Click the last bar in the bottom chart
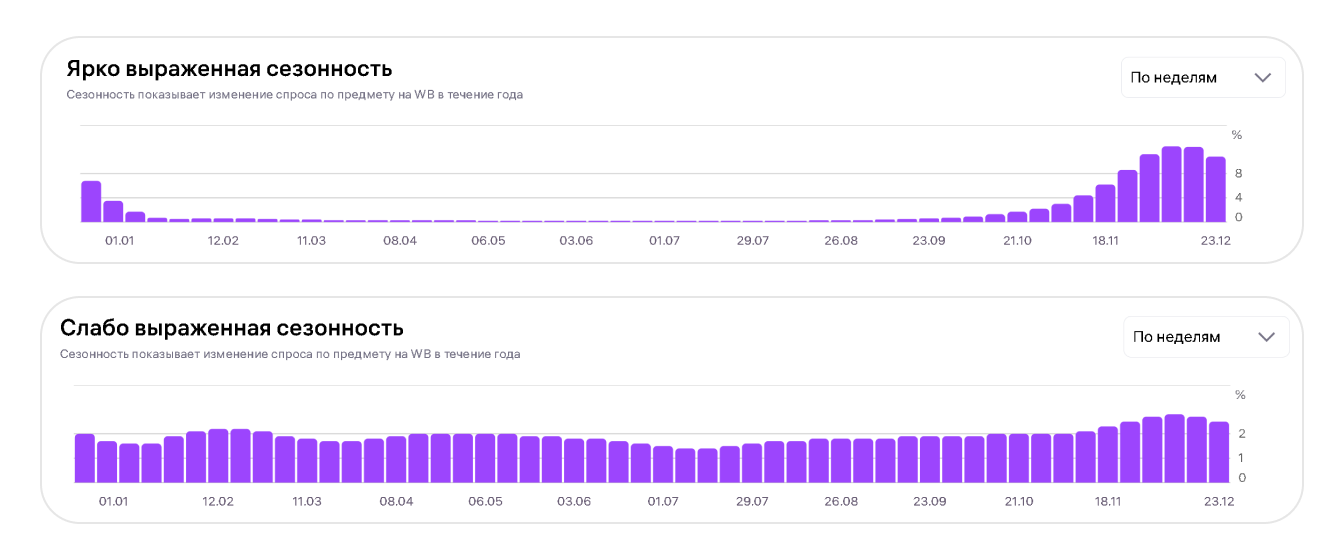The width and height of the screenshot is (1344, 560). pyautogui.click(x=1218, y=451)
